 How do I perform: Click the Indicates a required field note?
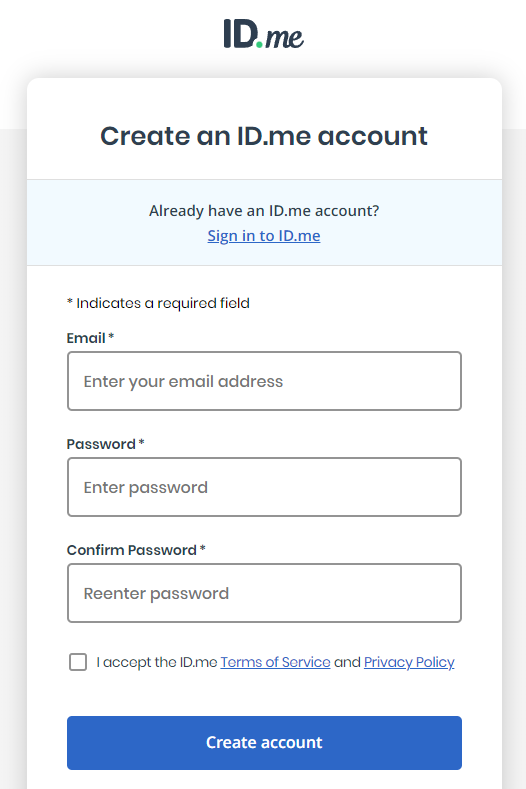(x=158, y=303)
